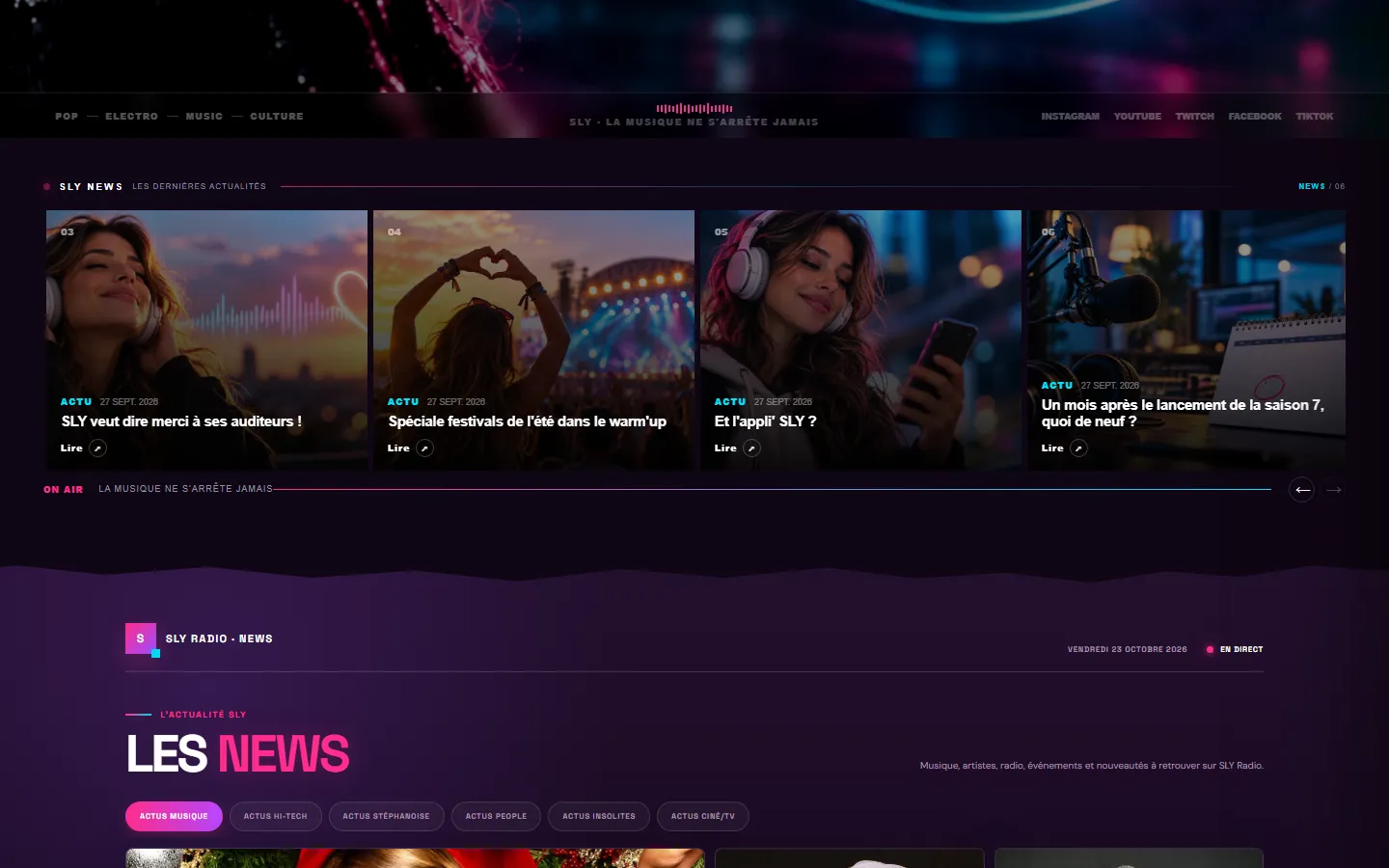Select the Actus Musique filter pill
1389x868 pixels.
(x=174, y=816)
